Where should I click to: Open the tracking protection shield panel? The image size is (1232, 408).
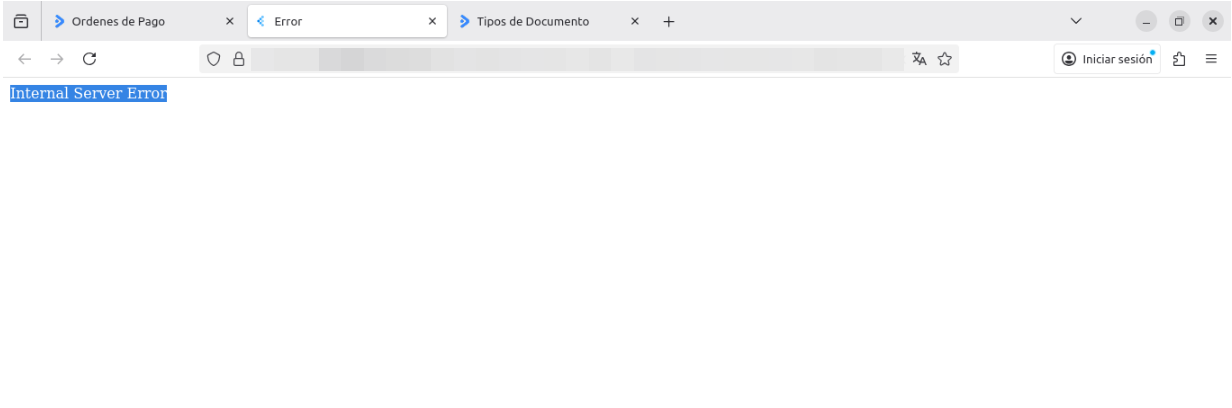pyautogui.click(x=213, y=59)
